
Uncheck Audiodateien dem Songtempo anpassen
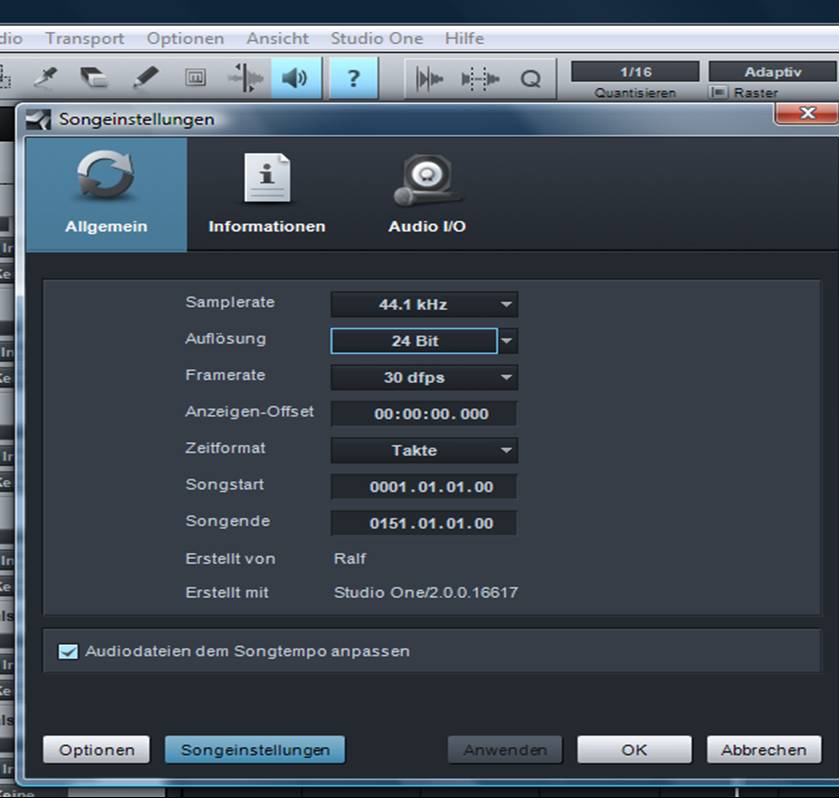click(x=68, y=651)
